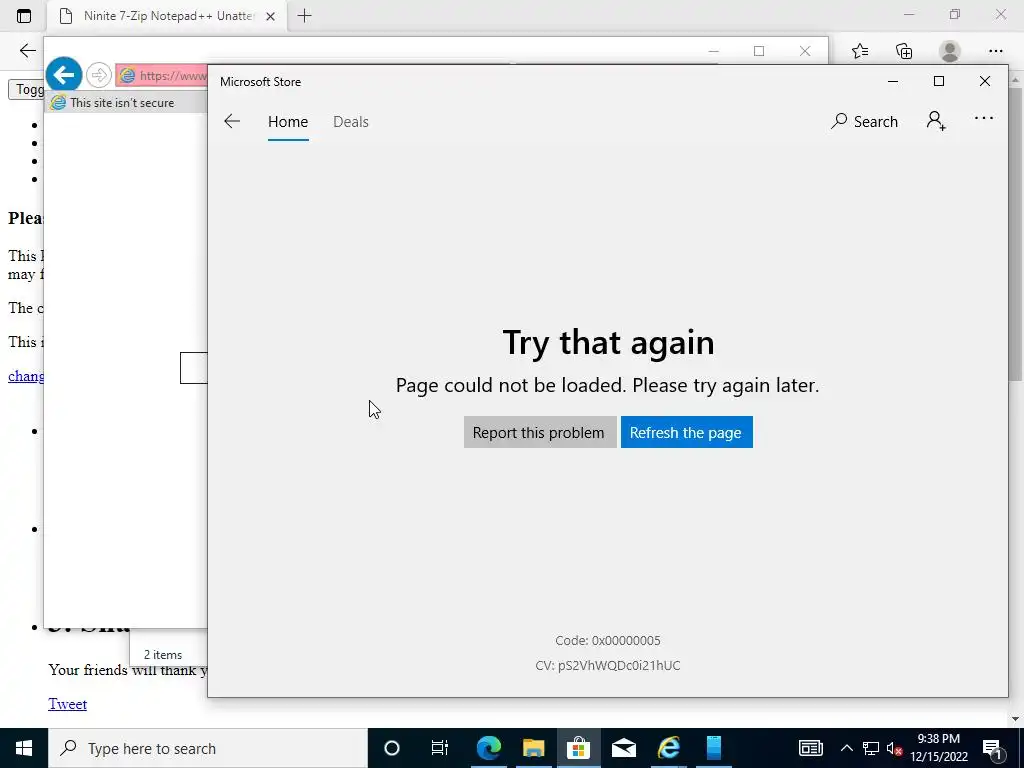Open Edge Favorites star icon
Image resolution: width=1024 pixels, height=768 pixels.
(860, 51)
